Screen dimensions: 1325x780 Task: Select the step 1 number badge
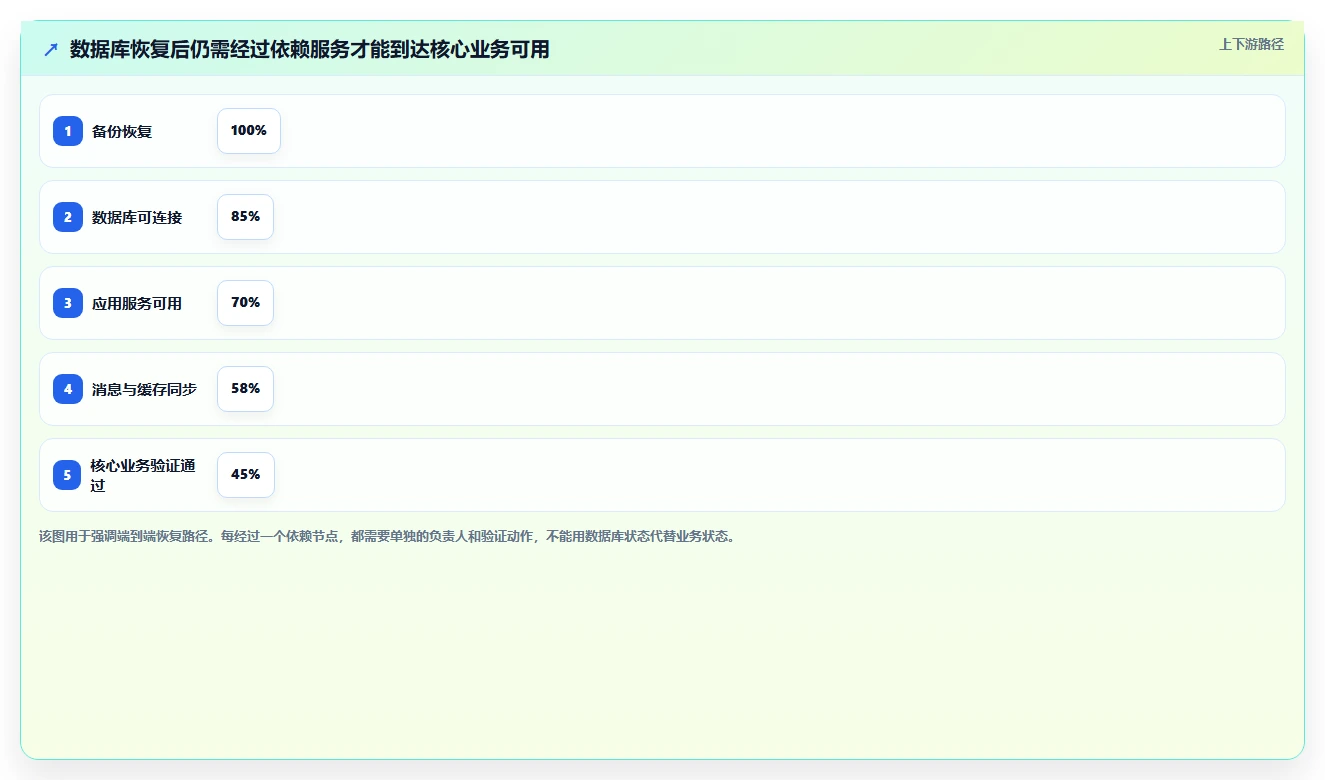pyautogui.click(x=68, y=131)
